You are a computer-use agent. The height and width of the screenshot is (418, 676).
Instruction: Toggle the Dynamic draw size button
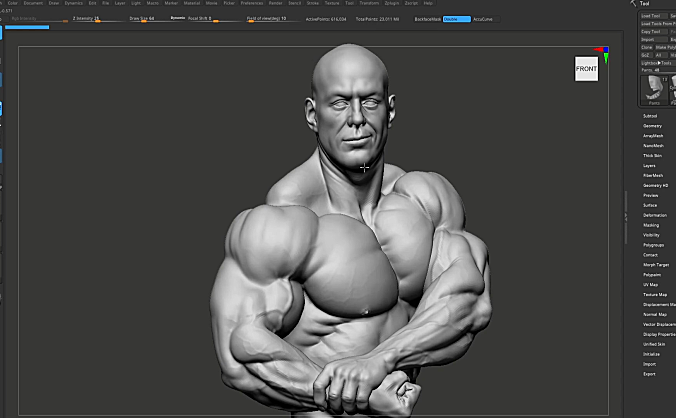pyautogui.click(x=178, y=18)
